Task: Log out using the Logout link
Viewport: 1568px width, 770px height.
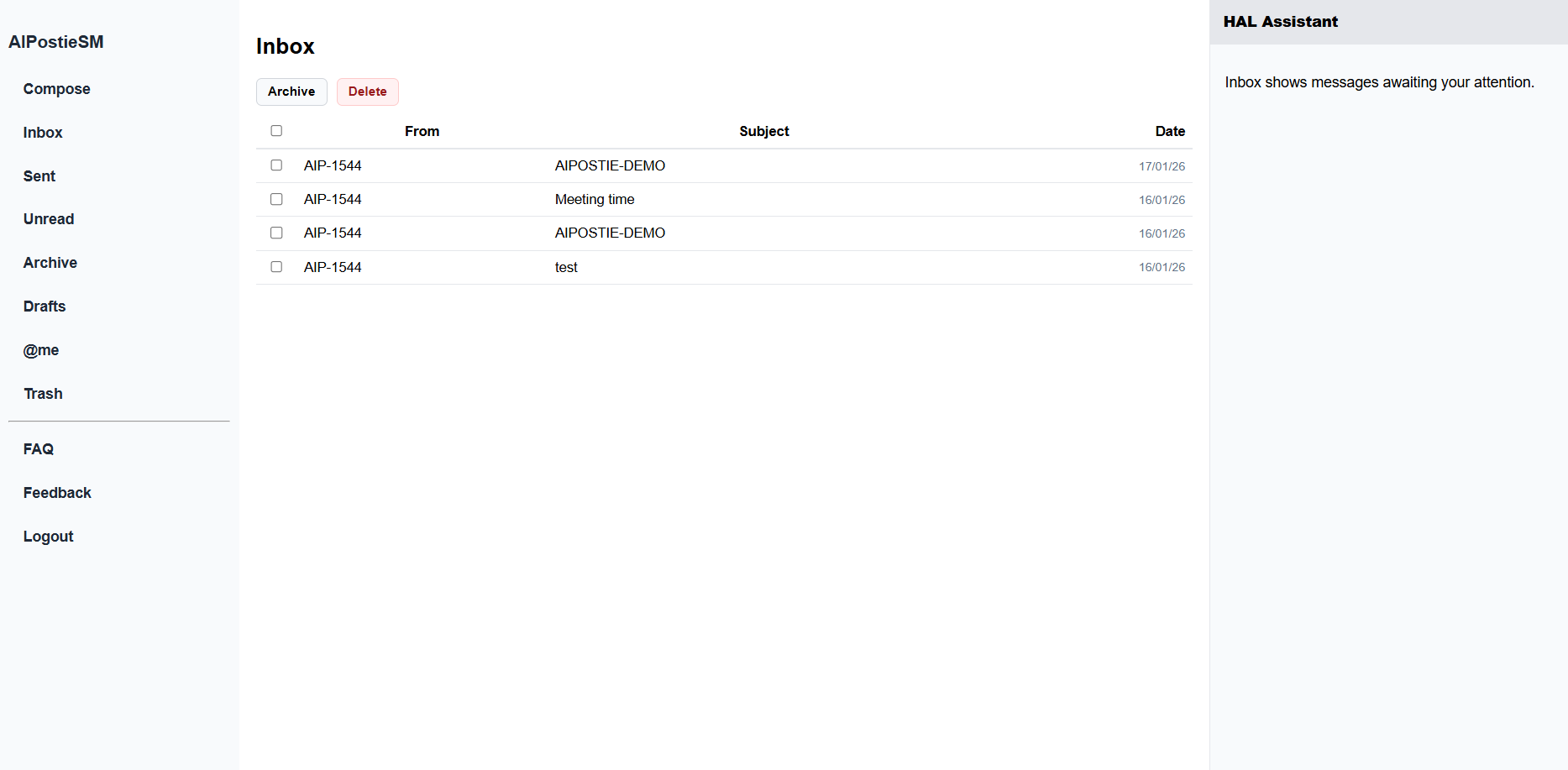Action: coord(49,537)
